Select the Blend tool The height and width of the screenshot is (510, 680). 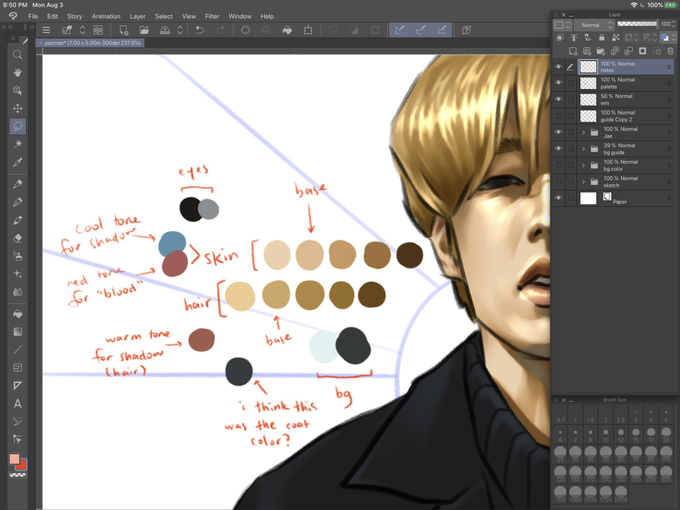(17, 292)
